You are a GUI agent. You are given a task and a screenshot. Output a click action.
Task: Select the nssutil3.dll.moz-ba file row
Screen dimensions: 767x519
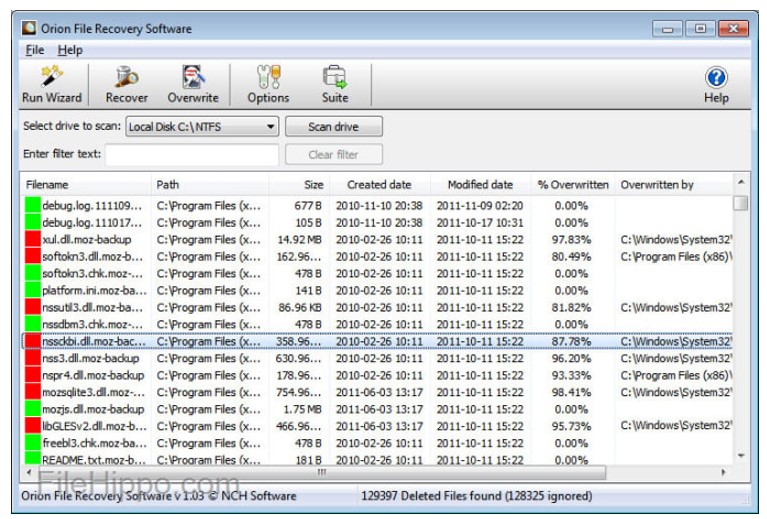(x=377, y=307)
